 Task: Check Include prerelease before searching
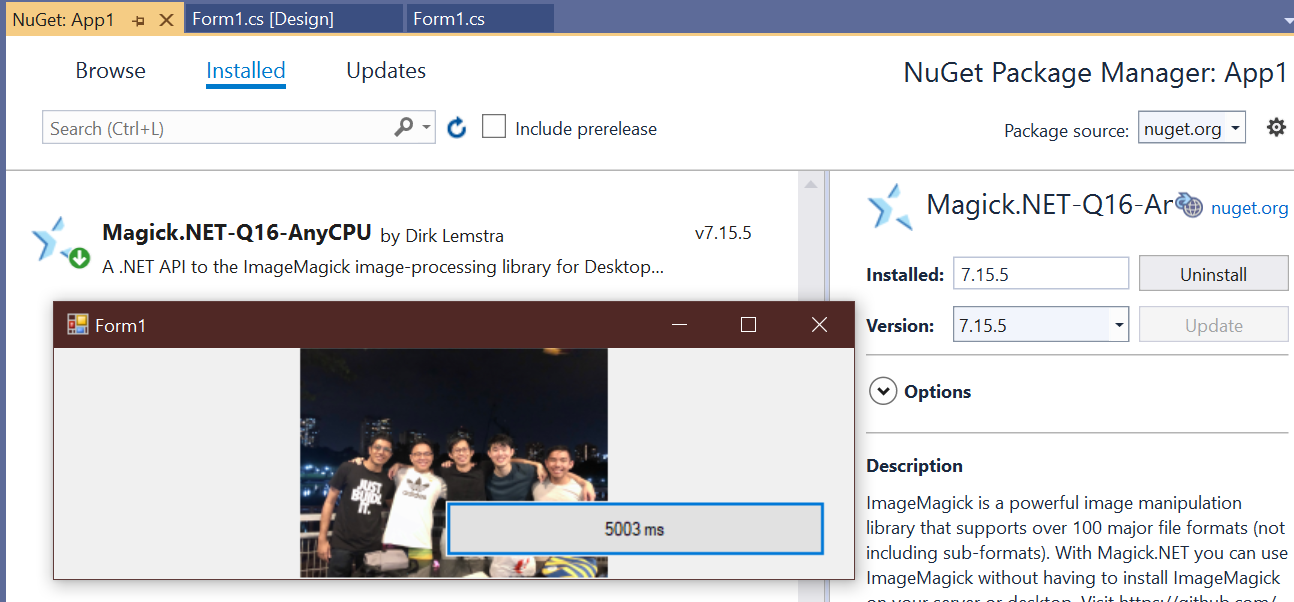[x=494, y=127]
